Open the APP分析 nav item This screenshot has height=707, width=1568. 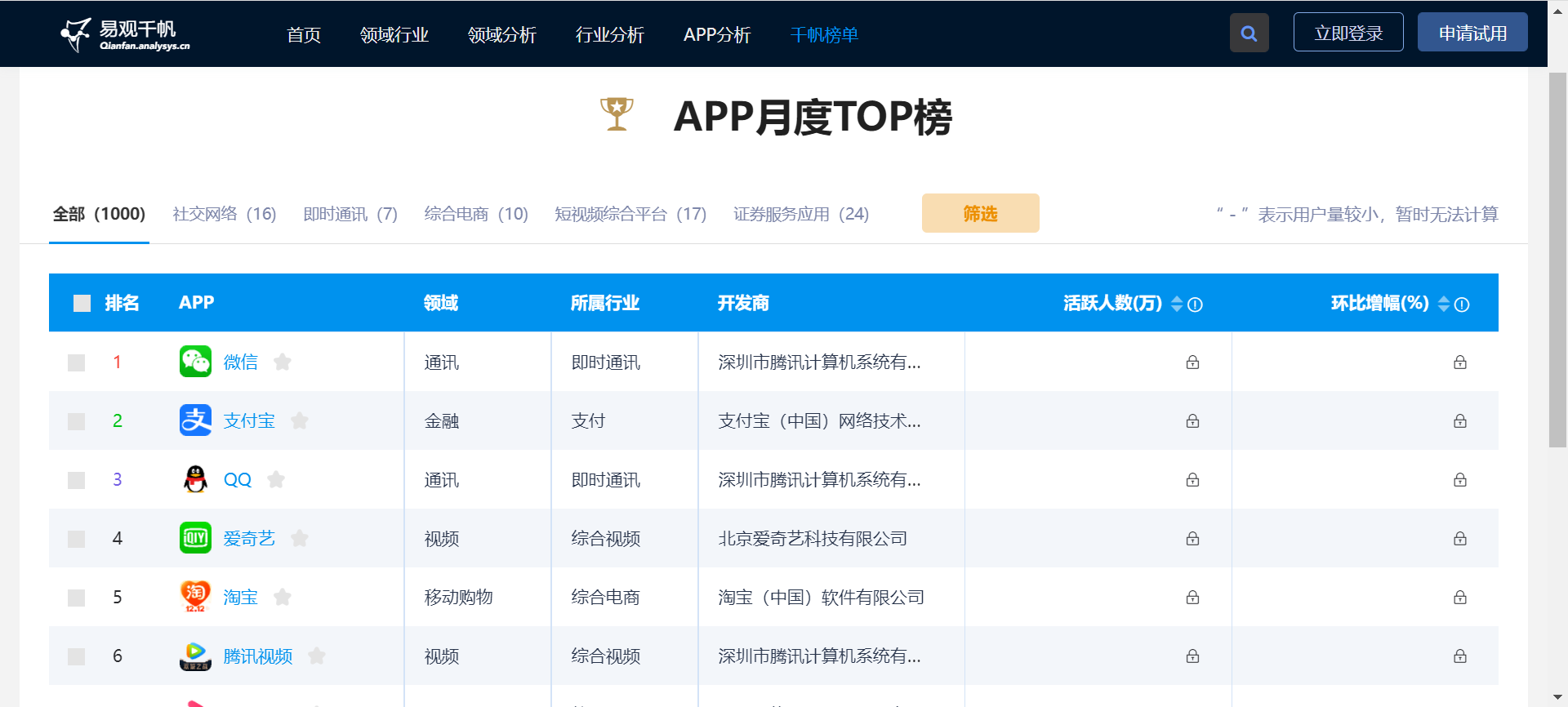[x=717, y=35]
